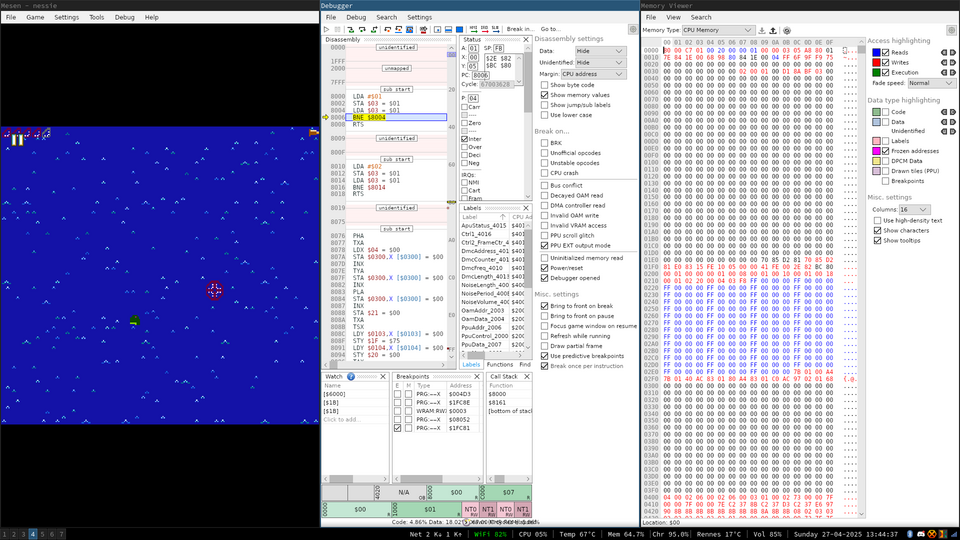This screenshot has width=960, height=540.
Task: Click the Break (pause) icon in Debugger toolbar
Action: (x=337, y=29)
